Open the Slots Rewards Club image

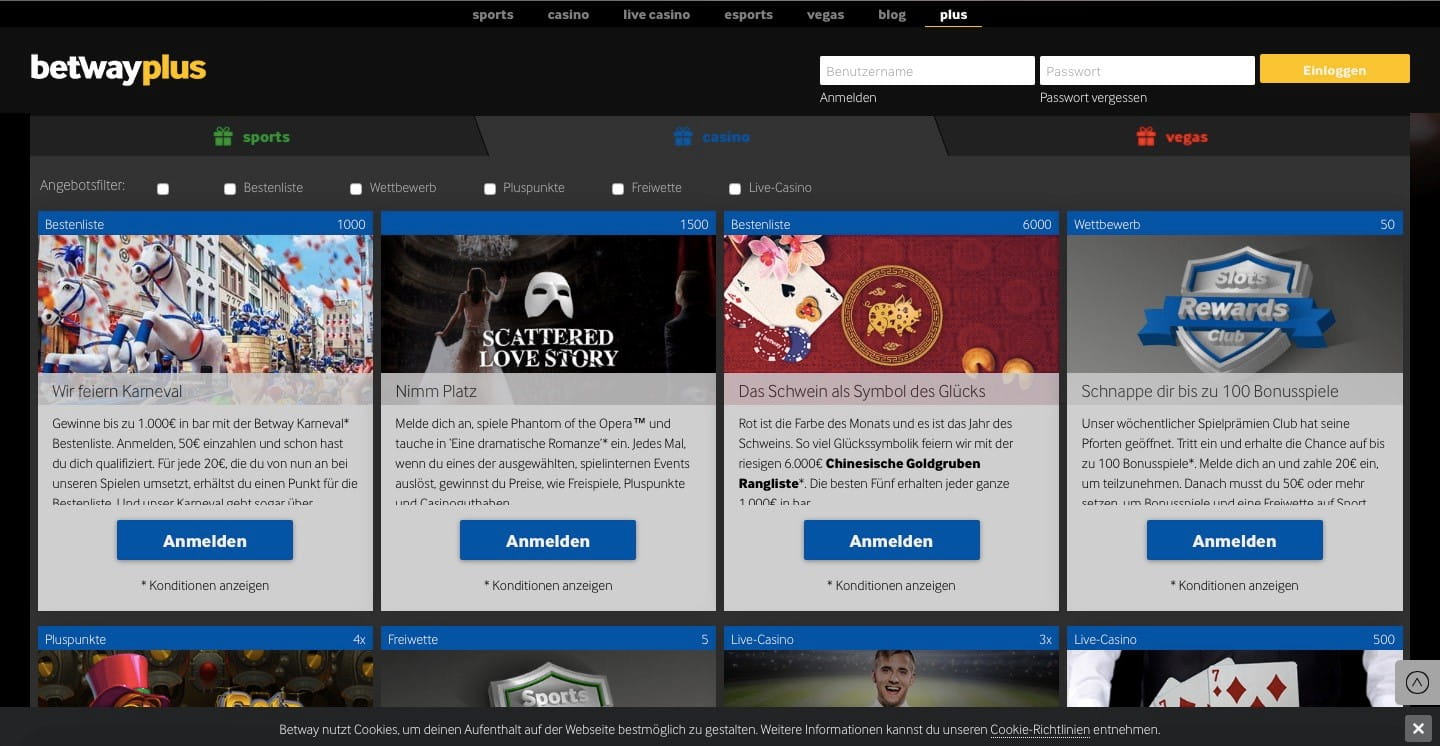pyautogui.click(x=1235, y=305)
